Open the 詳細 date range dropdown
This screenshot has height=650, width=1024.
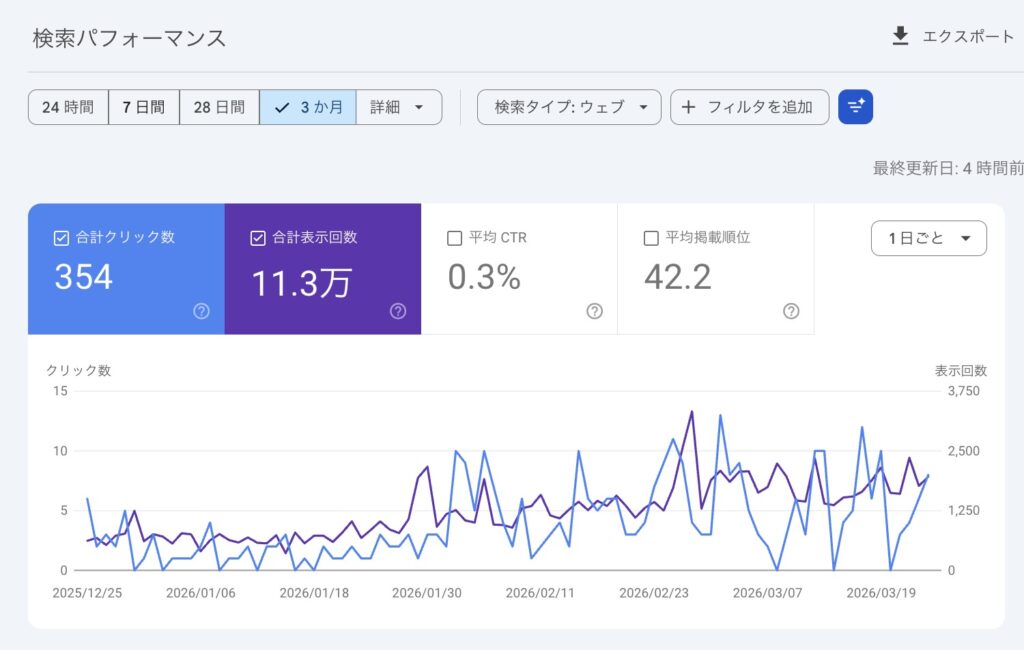[x=399, y=106]
